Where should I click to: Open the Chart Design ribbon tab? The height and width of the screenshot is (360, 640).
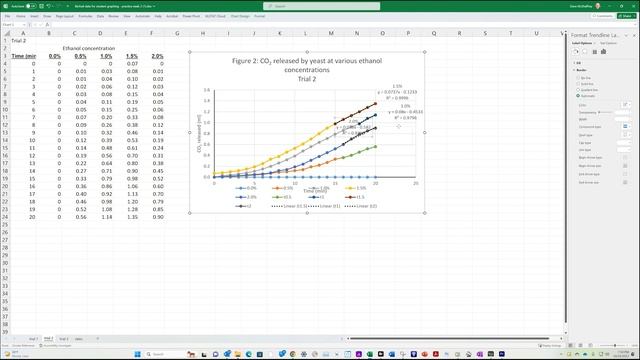(240, 16)
